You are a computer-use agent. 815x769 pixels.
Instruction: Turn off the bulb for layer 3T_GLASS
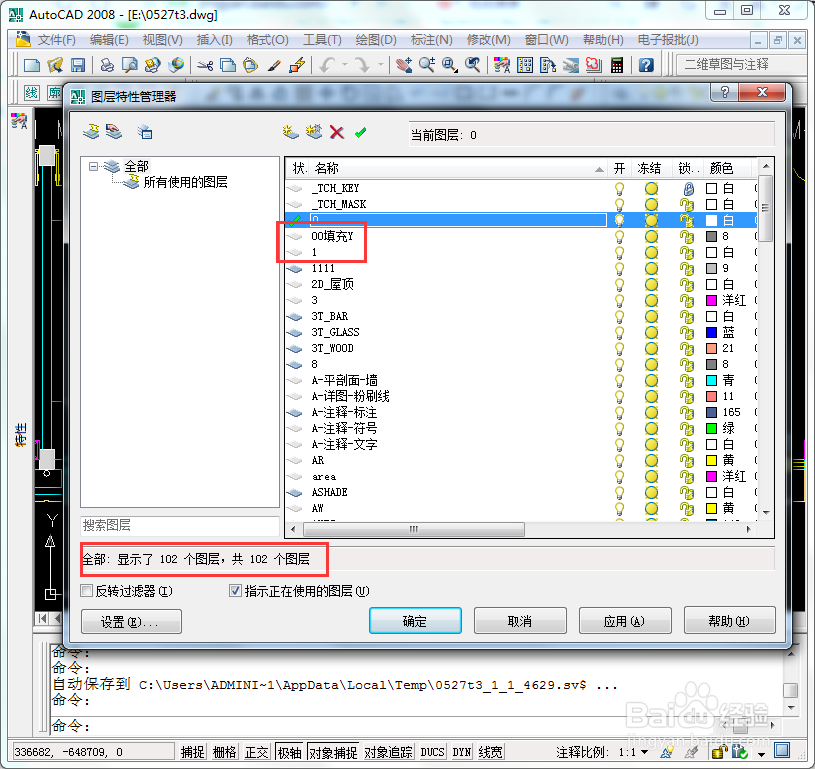(x=618, y=331)
